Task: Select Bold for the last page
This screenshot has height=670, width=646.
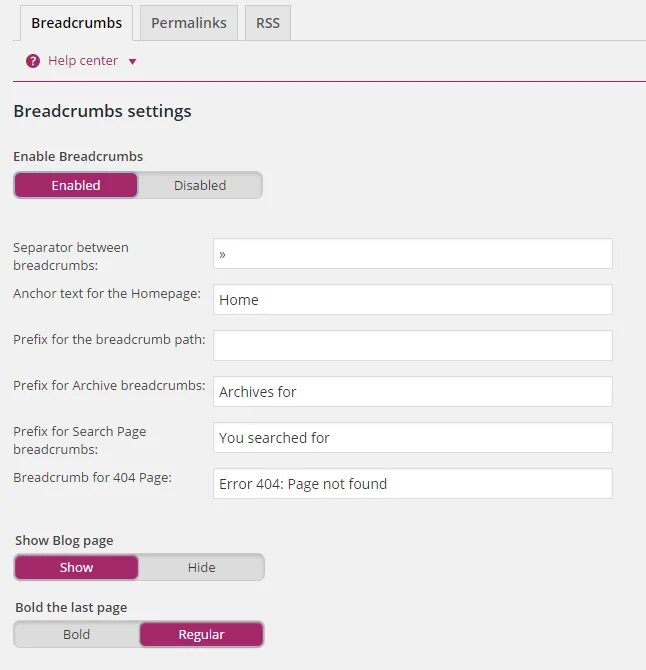Action: click(76, 634)
